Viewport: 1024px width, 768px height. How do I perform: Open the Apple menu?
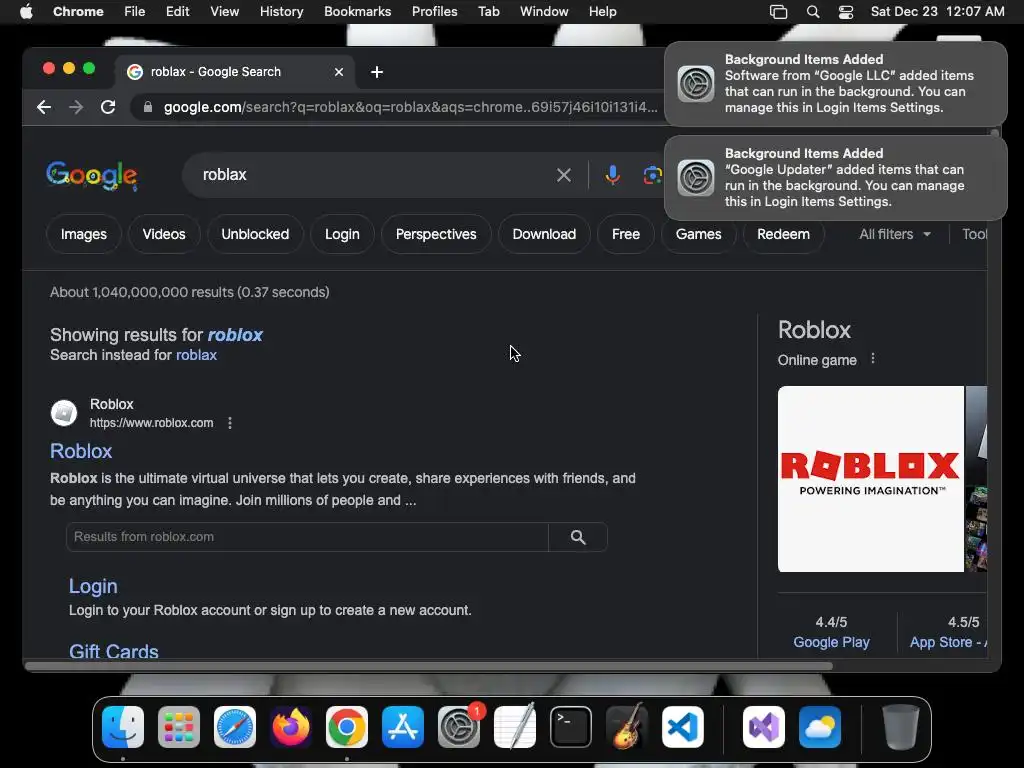point(26,12)
